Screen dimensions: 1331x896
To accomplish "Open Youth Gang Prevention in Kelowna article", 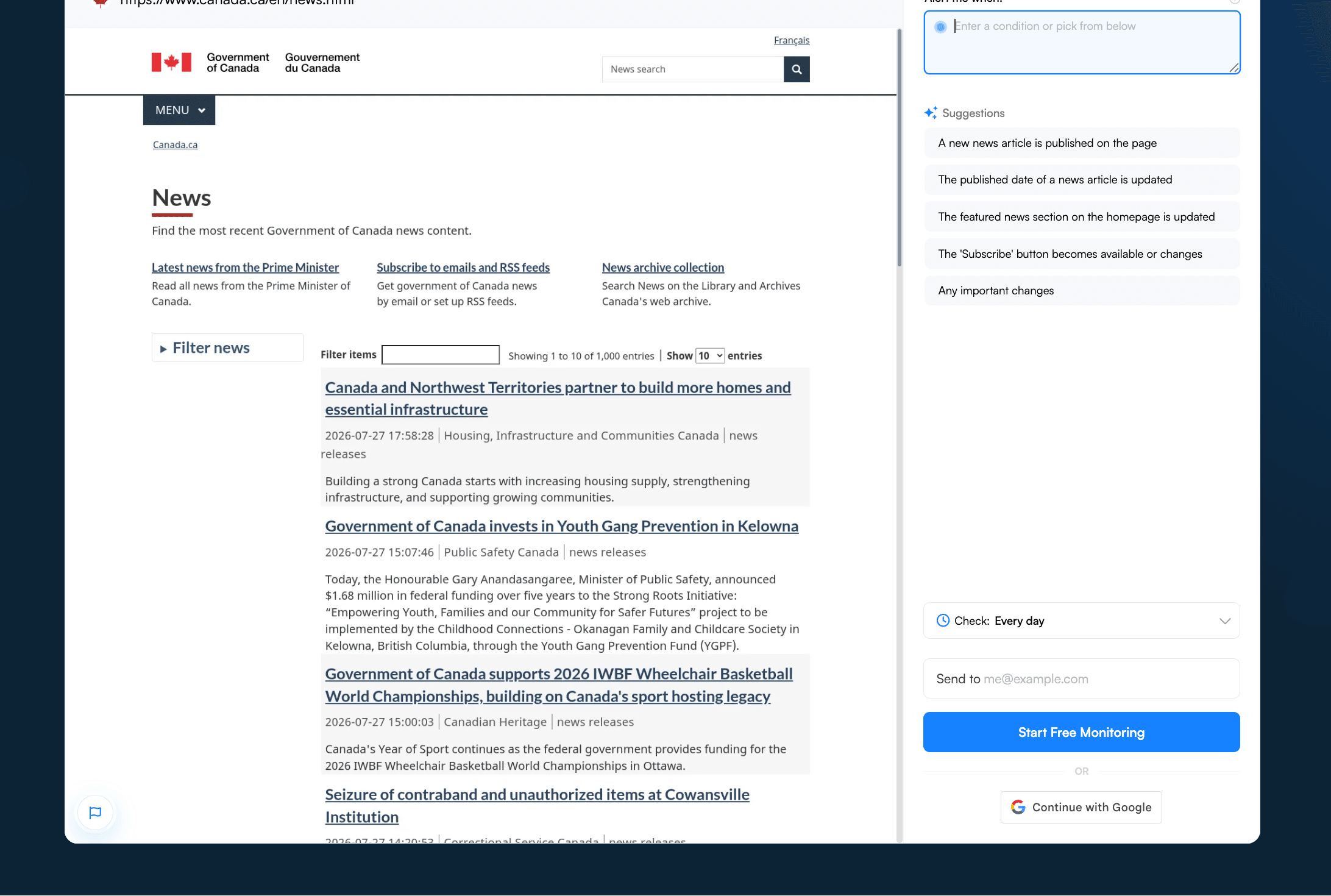I will tap(561, 525).
